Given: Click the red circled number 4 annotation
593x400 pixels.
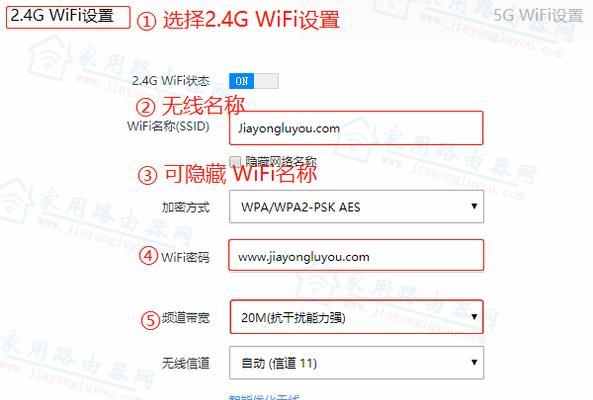Looking at the screenshot, I should [x=148, y=255].
